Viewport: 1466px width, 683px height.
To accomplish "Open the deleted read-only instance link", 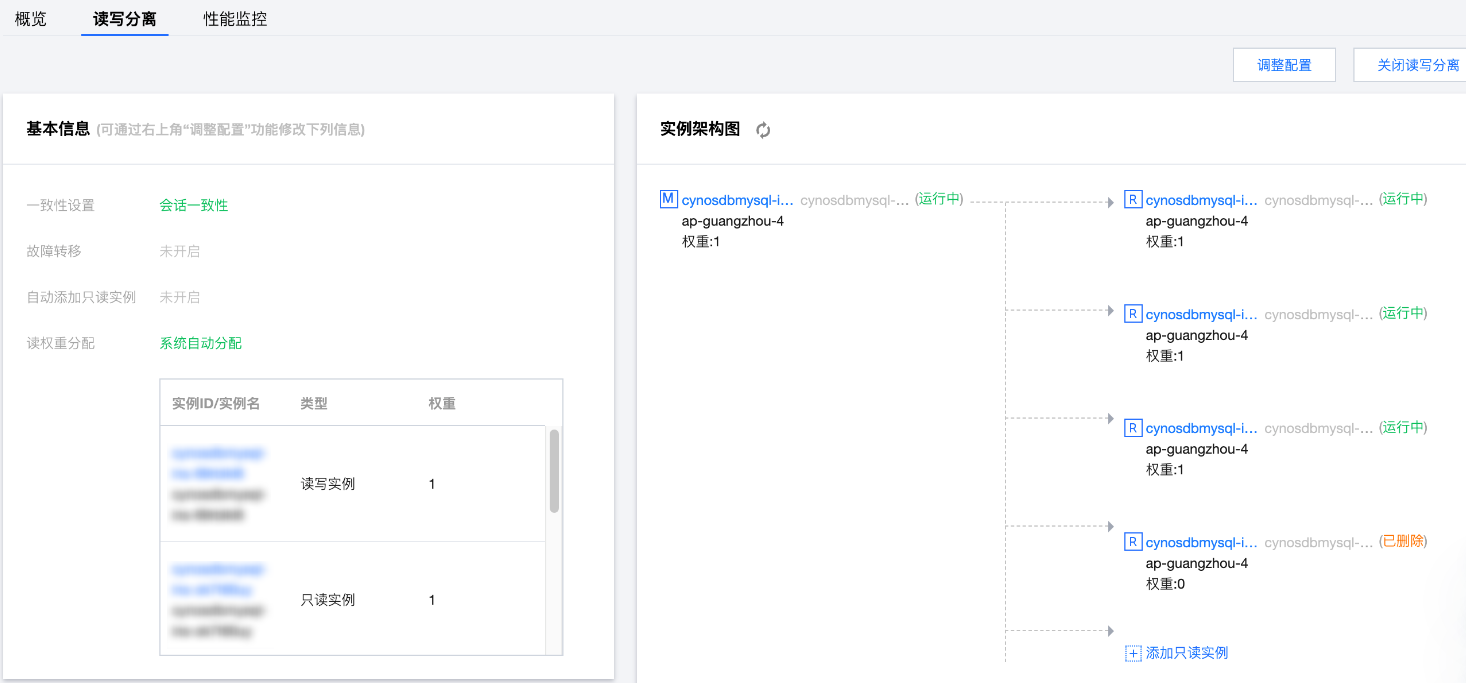I will (1202, 542).
